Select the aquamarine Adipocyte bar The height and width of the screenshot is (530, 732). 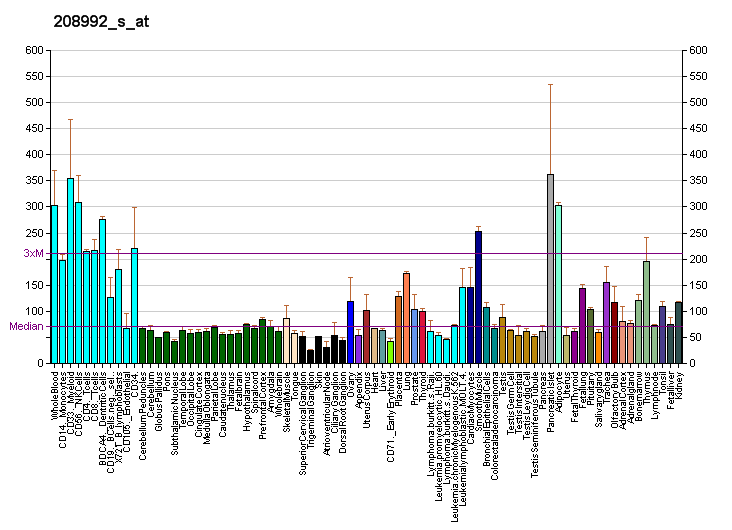pyautogui.click(x=558, y=284)
